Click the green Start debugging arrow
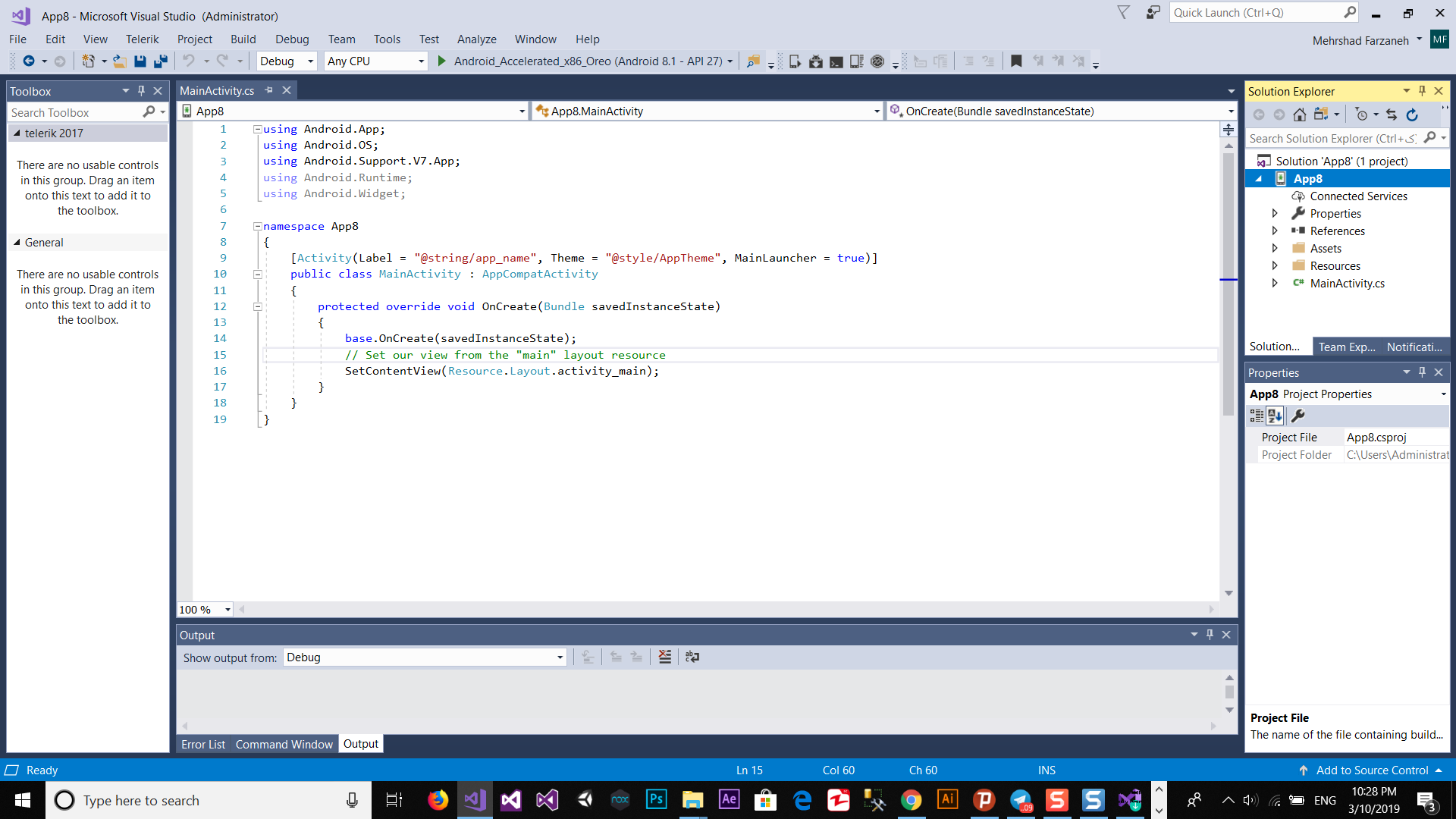1456x819 pixels. [442, 61]
